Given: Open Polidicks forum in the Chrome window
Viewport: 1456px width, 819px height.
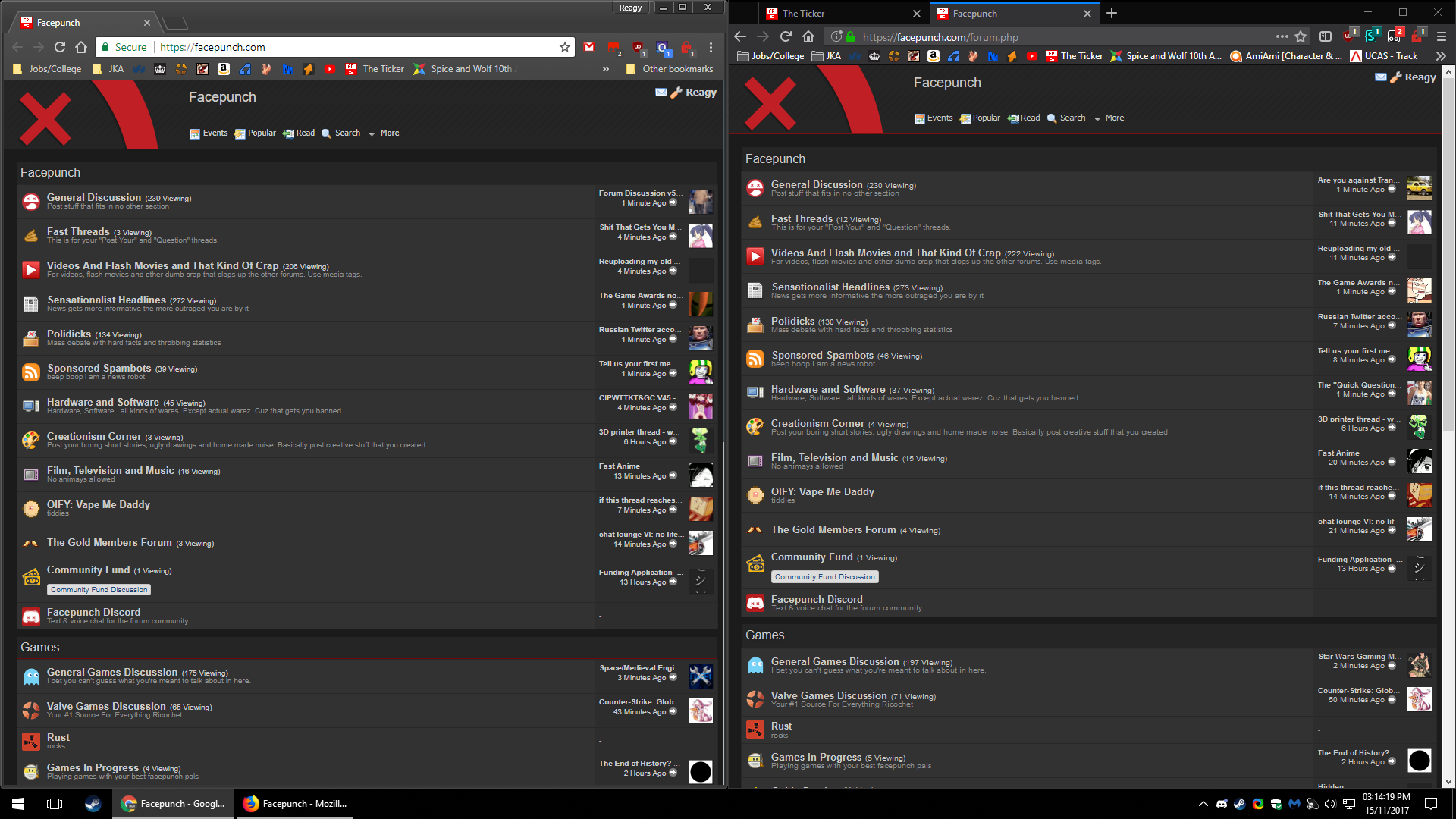Looking at the screenshot, I should [69, 334].
